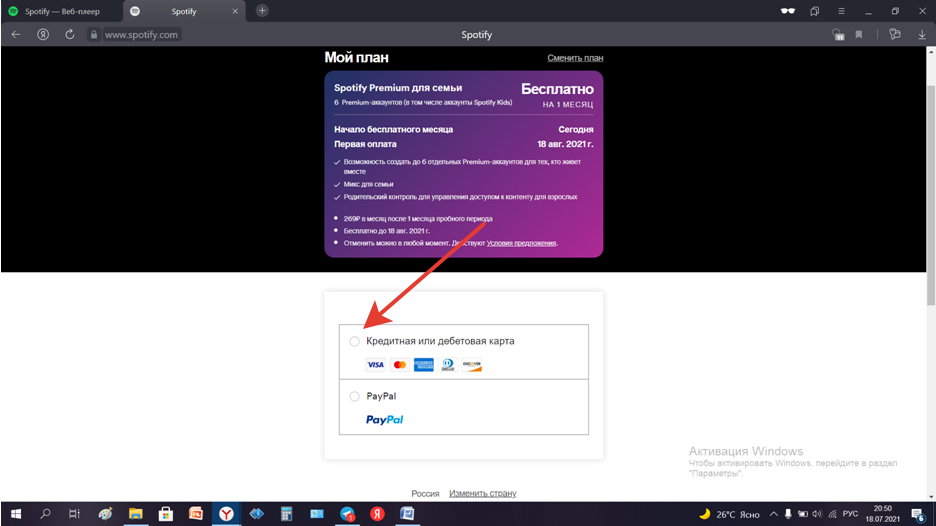Click 'Изменить страну' to change country
The width and height of the screenshot is (936, 526).
coord(482,494)
